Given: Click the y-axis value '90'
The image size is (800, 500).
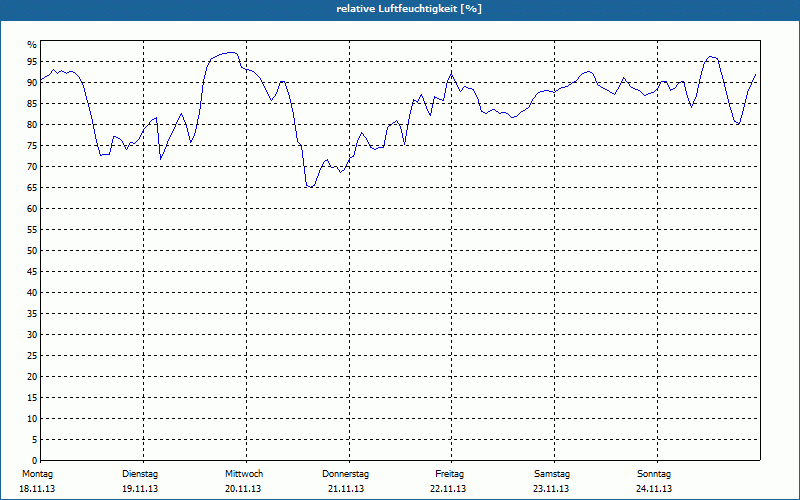Looking at the screenshot, I should tap(32, 83).
